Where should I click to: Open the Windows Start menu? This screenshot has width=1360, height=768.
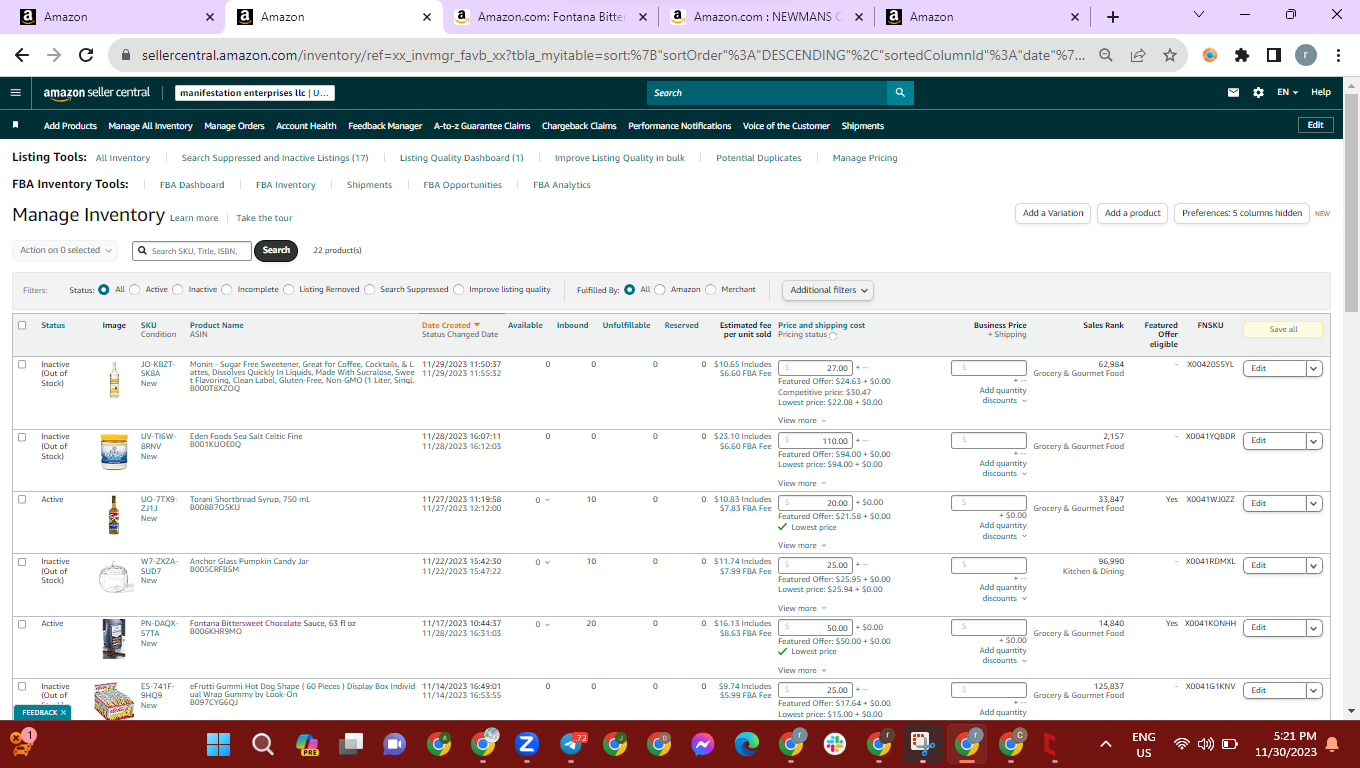tap(218, 744)
